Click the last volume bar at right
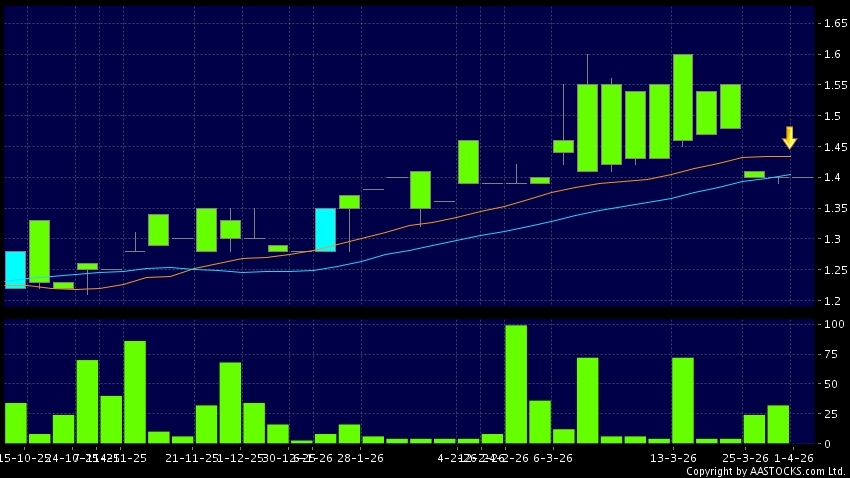 778,424
